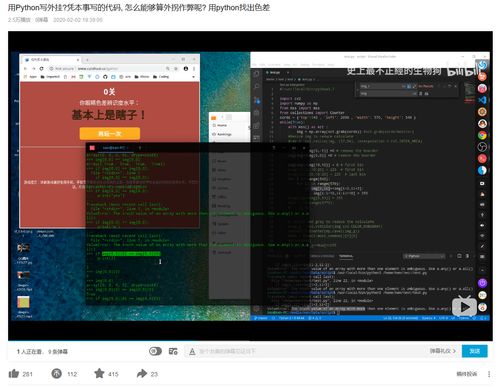Click Chrome icon in the video's dock
The height and width of the screenshot is (387, 500).
482,135
